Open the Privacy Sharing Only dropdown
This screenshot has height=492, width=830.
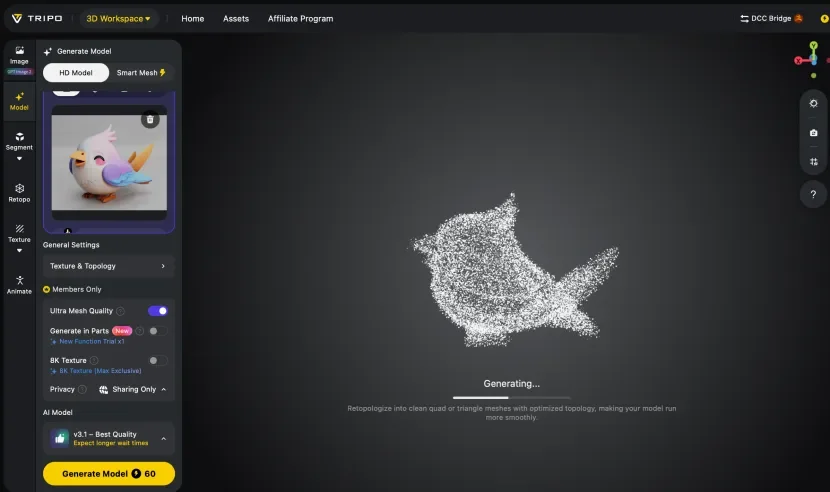133,389
